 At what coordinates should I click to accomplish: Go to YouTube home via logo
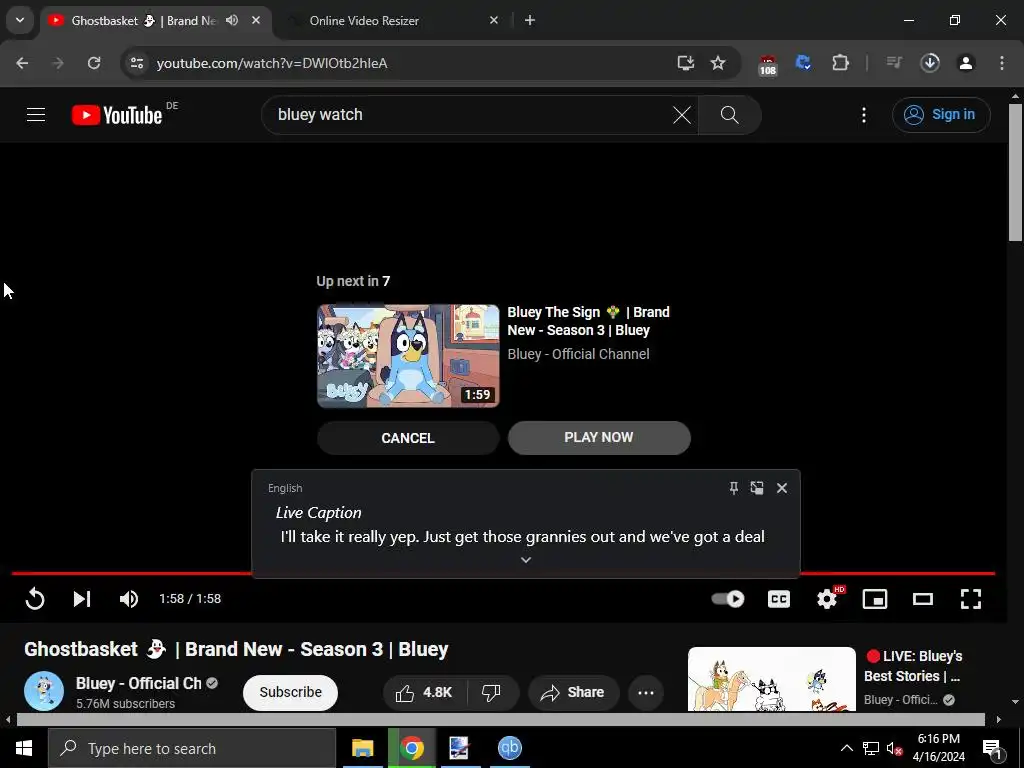click(x=117, y=115)
